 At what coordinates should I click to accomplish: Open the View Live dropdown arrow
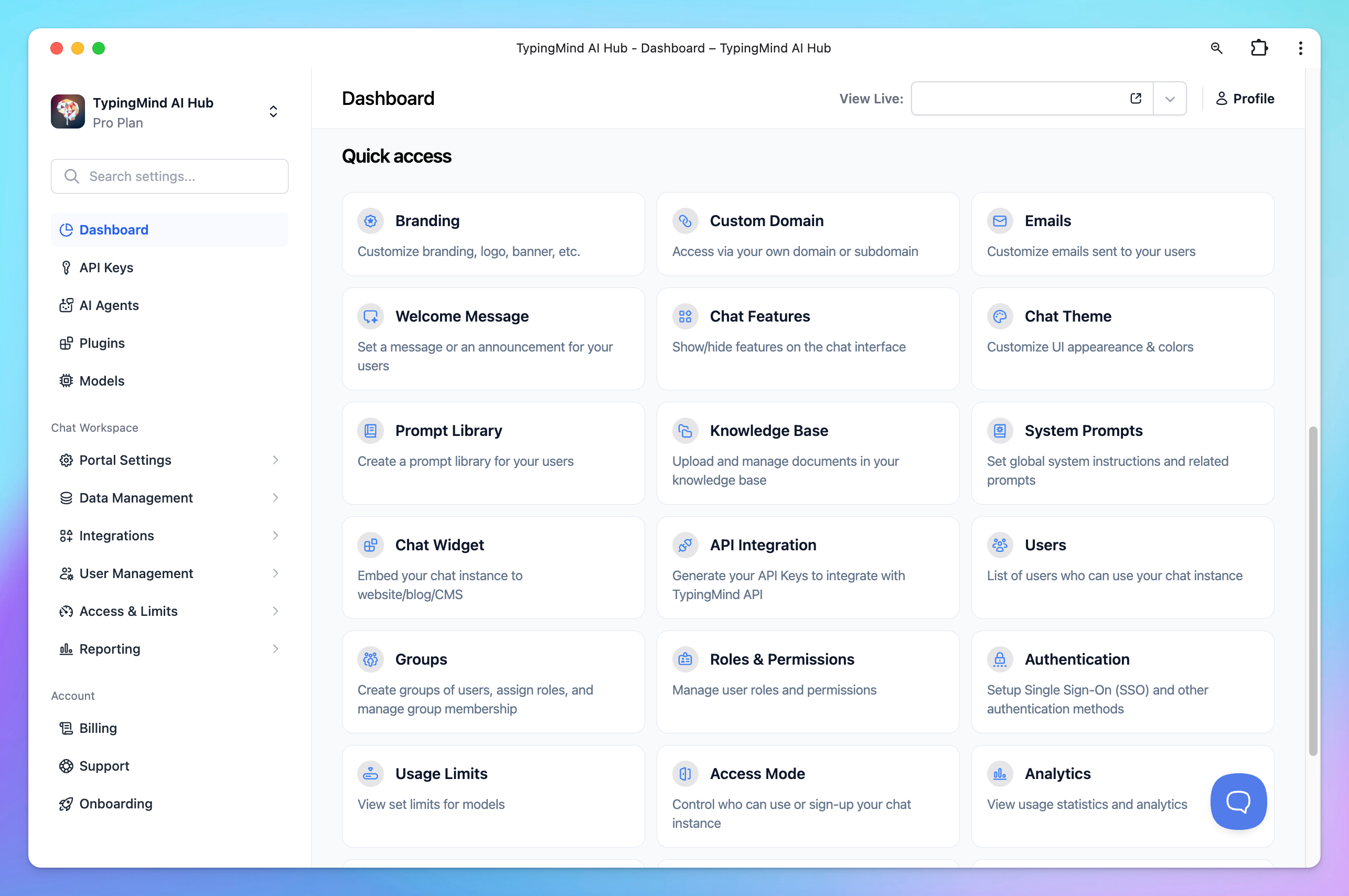coord(1170,99)
